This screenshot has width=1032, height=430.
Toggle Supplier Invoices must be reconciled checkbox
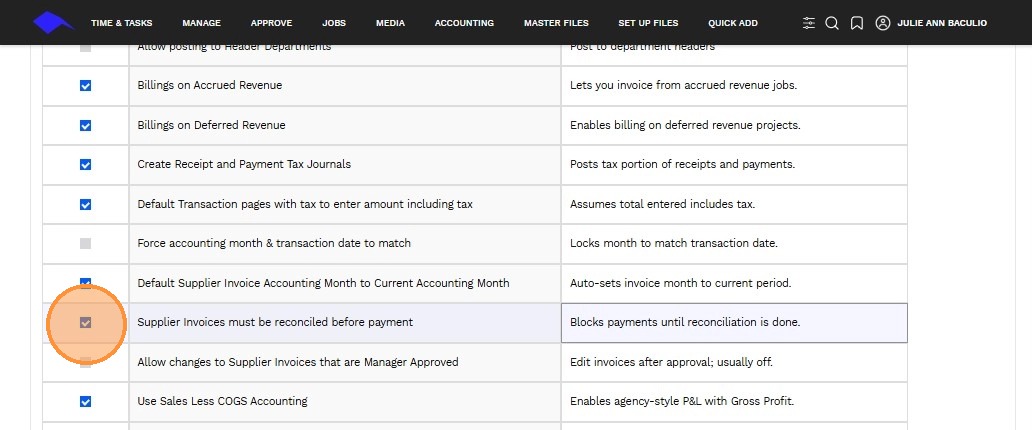(85, 323)
